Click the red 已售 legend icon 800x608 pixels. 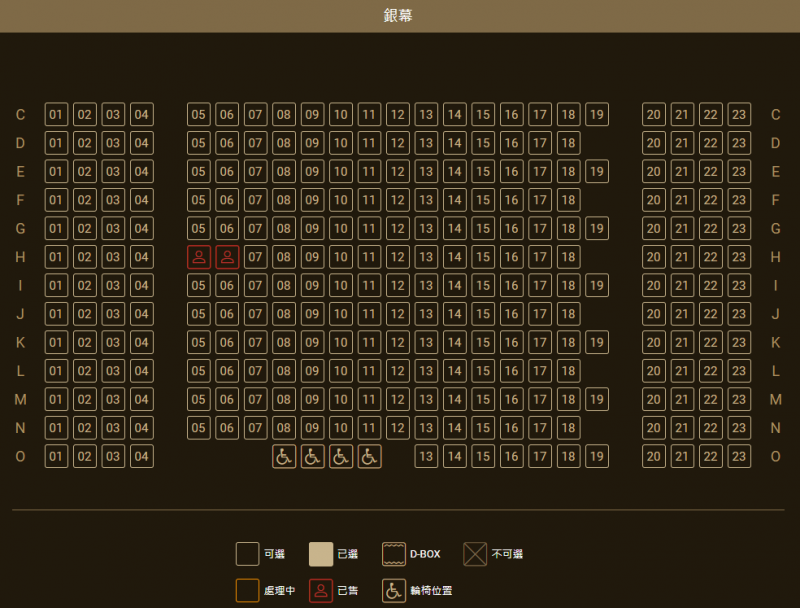[x=321, y=590]
